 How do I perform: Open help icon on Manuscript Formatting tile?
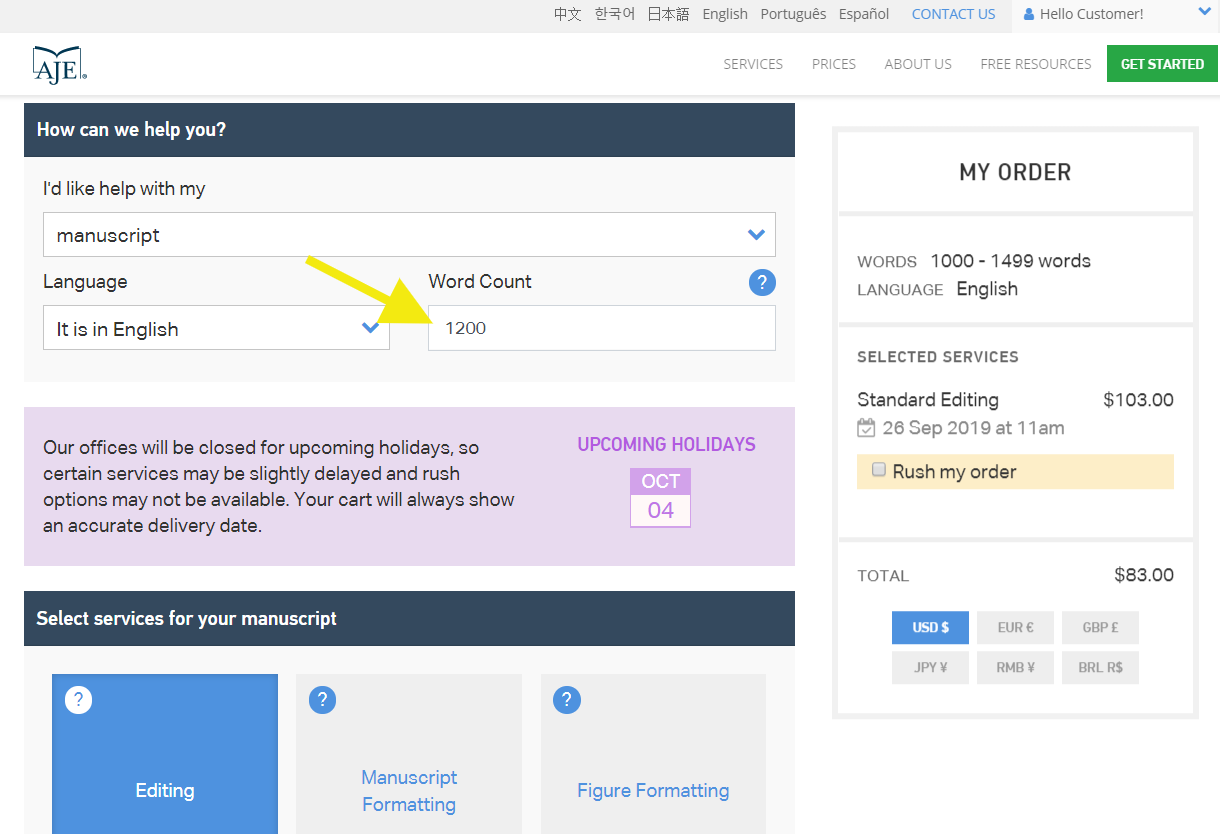click(322, 700)
